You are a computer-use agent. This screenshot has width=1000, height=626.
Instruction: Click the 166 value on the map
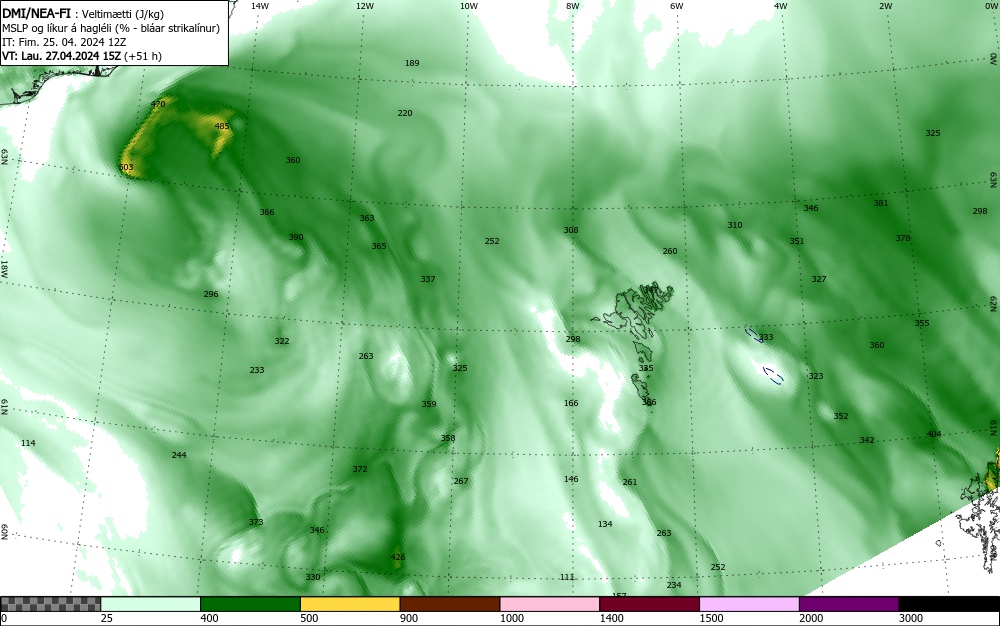pyautogui.click(x=571, y=404)
